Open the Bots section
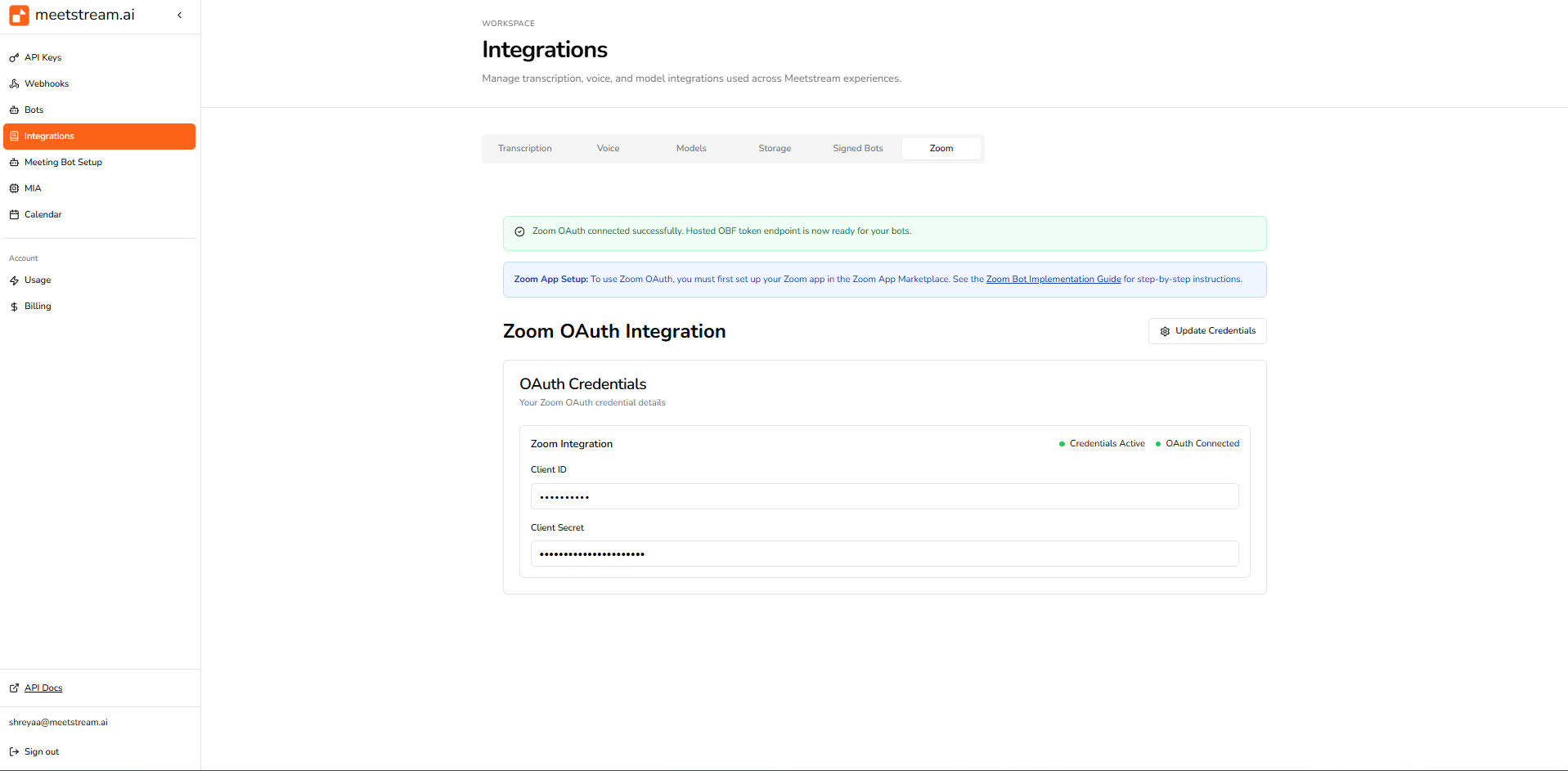This screenshot has width=1568, height=771. tap(100, 110)
